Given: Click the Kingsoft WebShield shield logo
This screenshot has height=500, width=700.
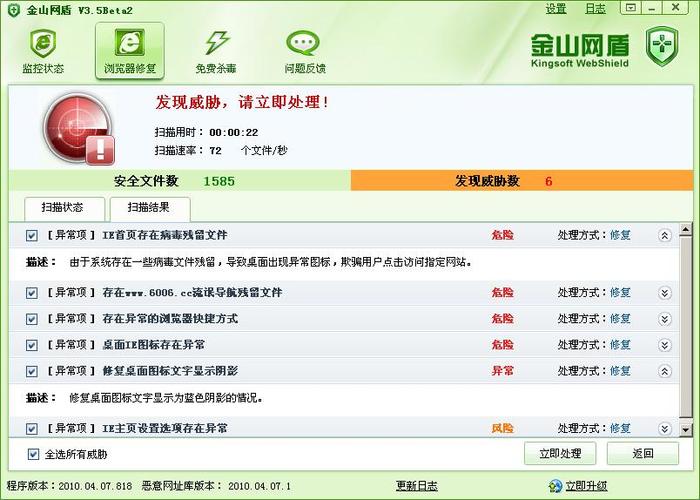Looking at the screenshot, I should (x=662, y=46).
